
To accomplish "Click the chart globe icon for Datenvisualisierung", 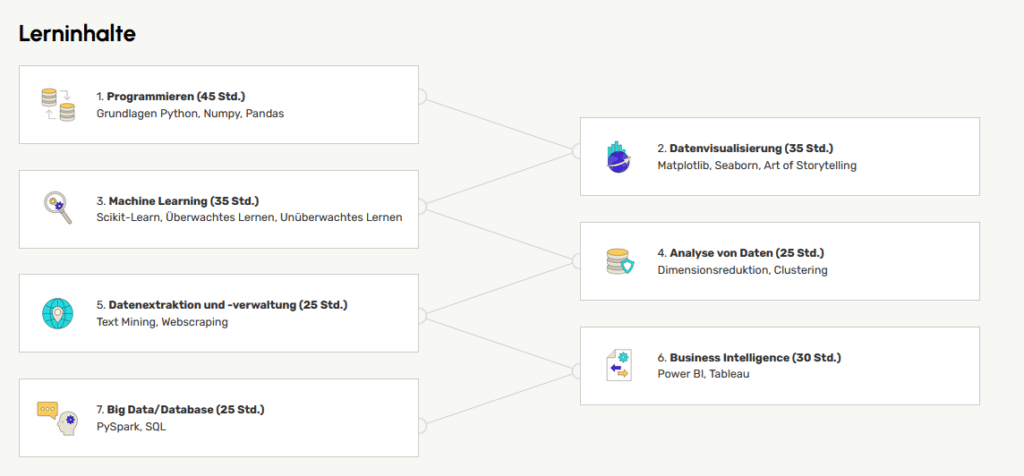I will point(619,157).
